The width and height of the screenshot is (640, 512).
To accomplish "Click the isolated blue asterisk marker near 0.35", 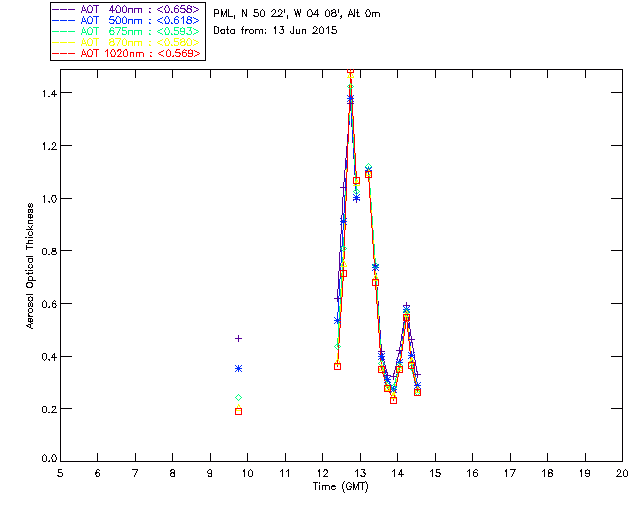I will [x=239, y=369].
